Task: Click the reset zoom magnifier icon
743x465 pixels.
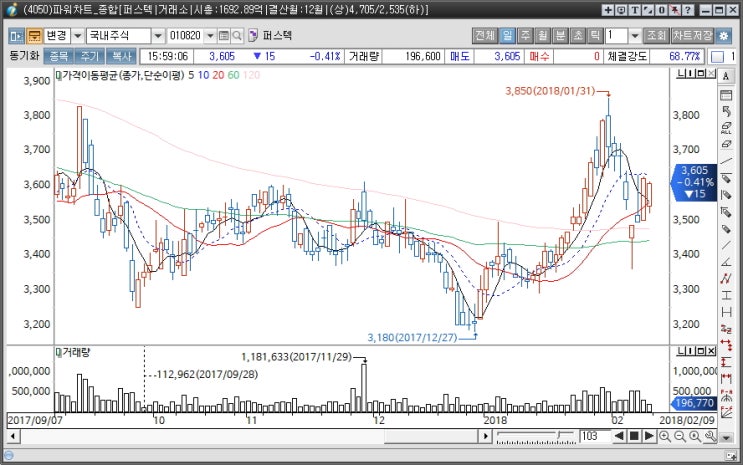Action: 695,437
